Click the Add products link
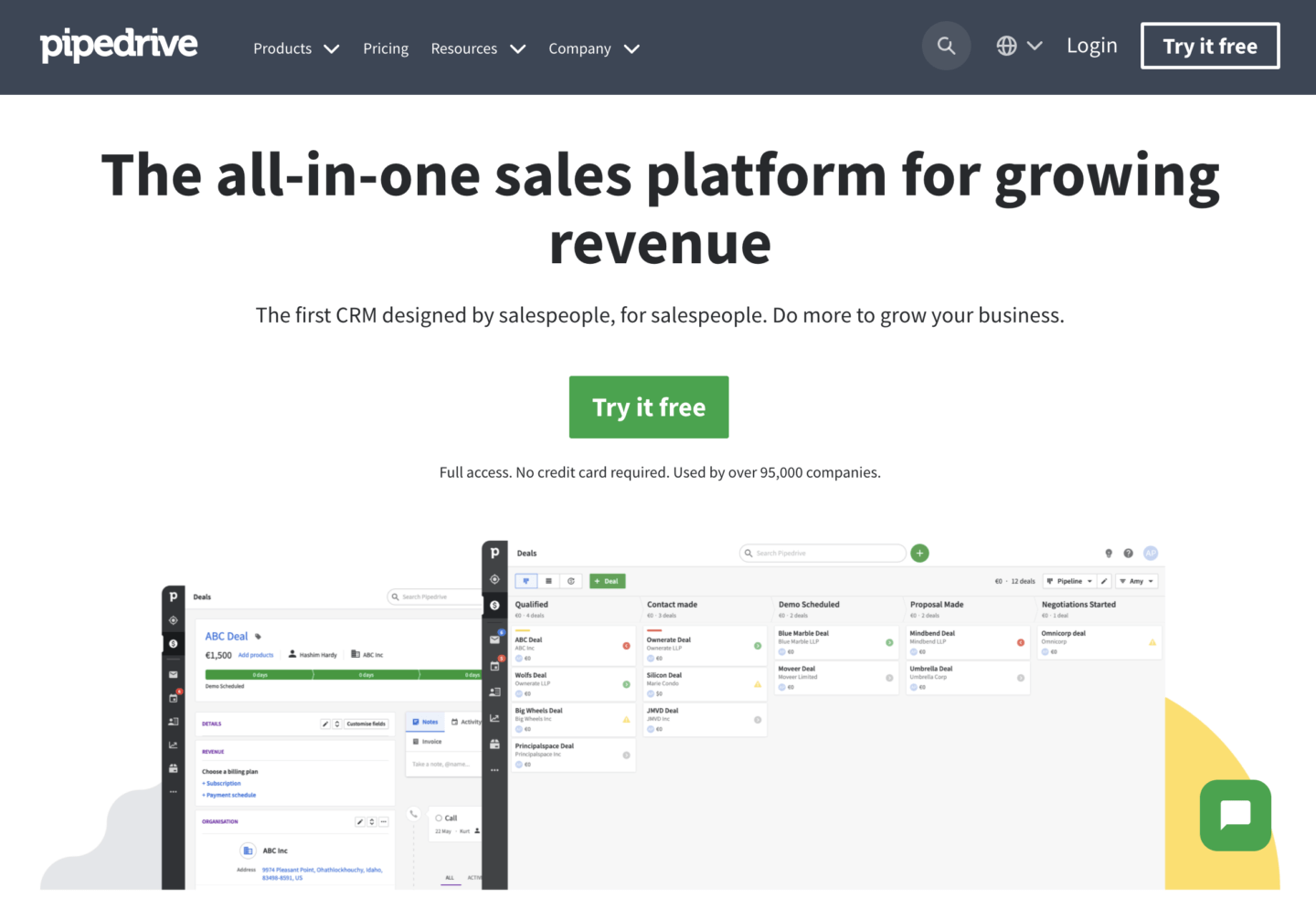1316x898 pixels. [x=256, y=655]
